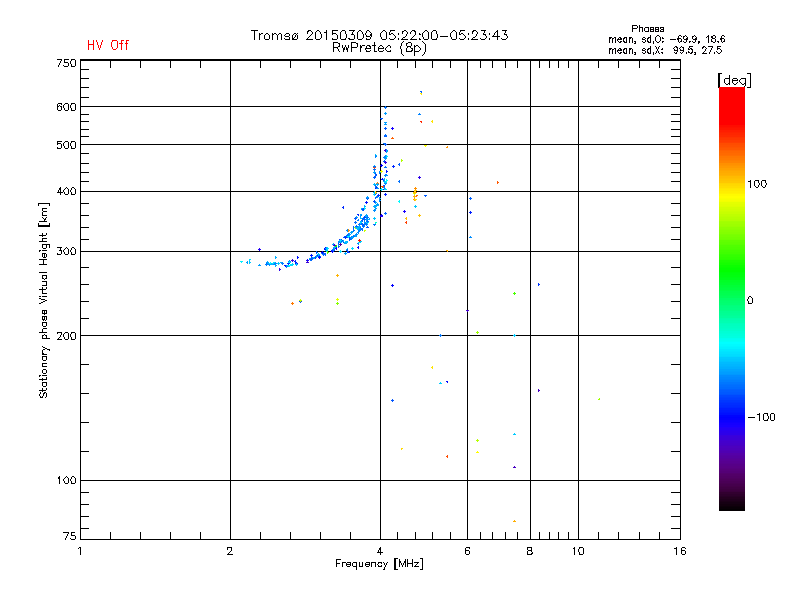The width and height of the screenshot is (800, 600).
Task: Click the colorbar label '0'
Action: coord(749,301)
